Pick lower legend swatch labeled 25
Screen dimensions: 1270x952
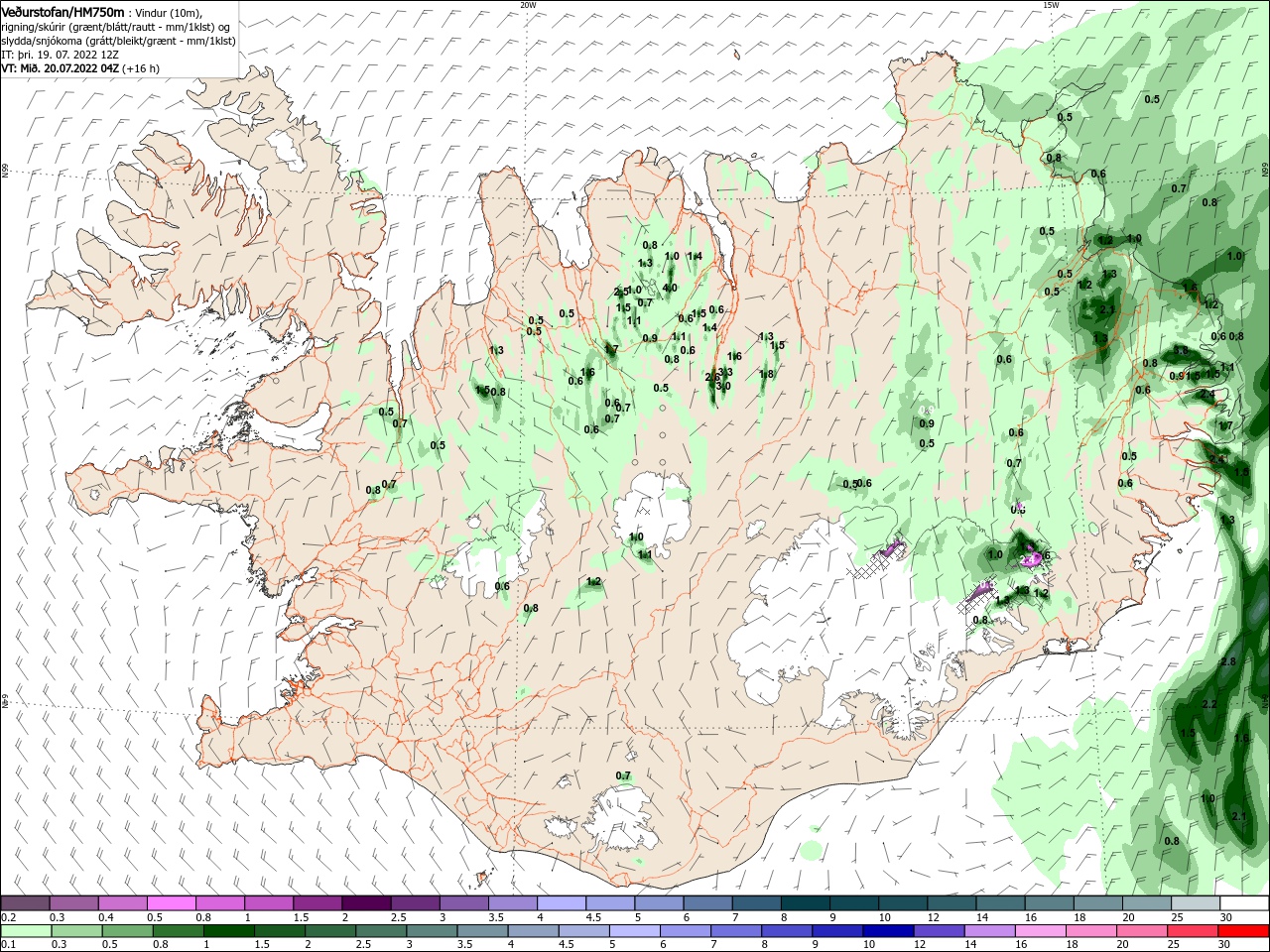coord(1194,931)
